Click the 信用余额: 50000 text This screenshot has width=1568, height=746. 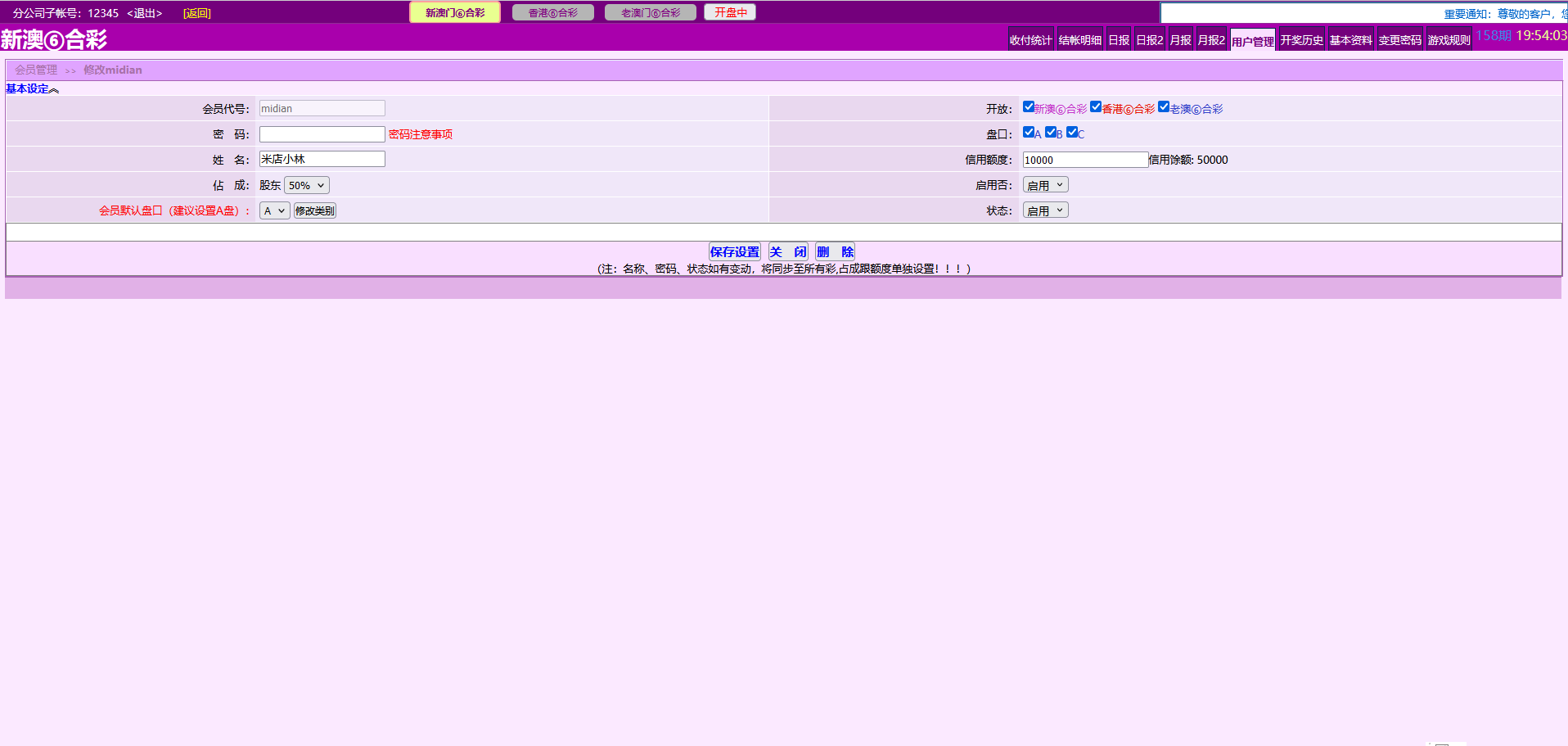(x=1188, y=160)
